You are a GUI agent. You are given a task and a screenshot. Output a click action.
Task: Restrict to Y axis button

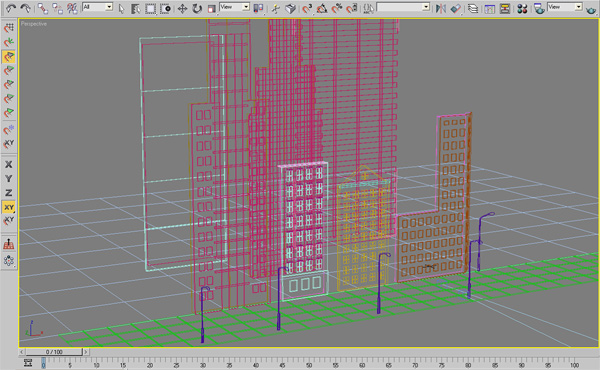[x=9, y=179]
